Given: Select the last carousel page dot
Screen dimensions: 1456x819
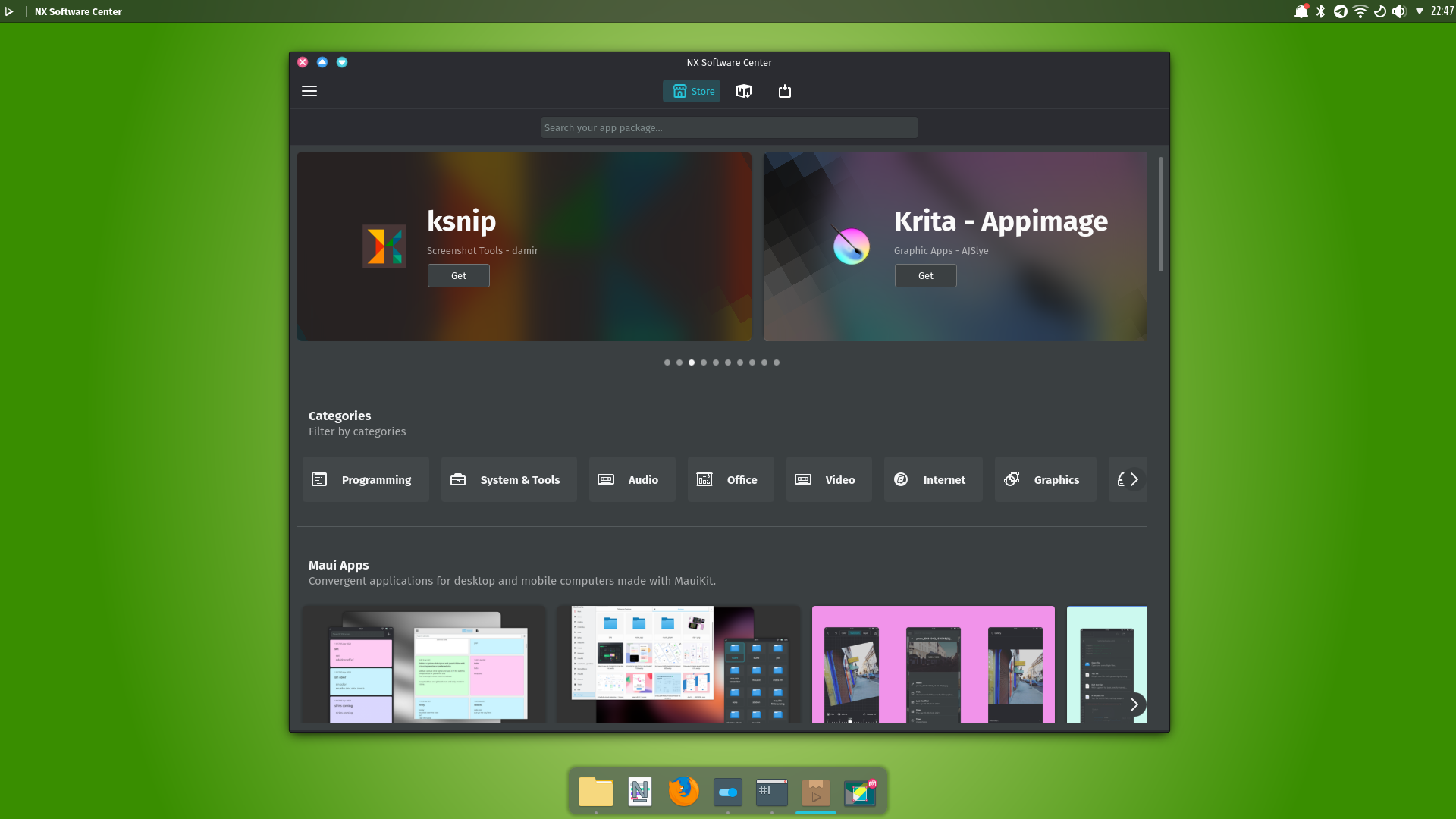Looking at the screenshot, I should click(777, 362).
